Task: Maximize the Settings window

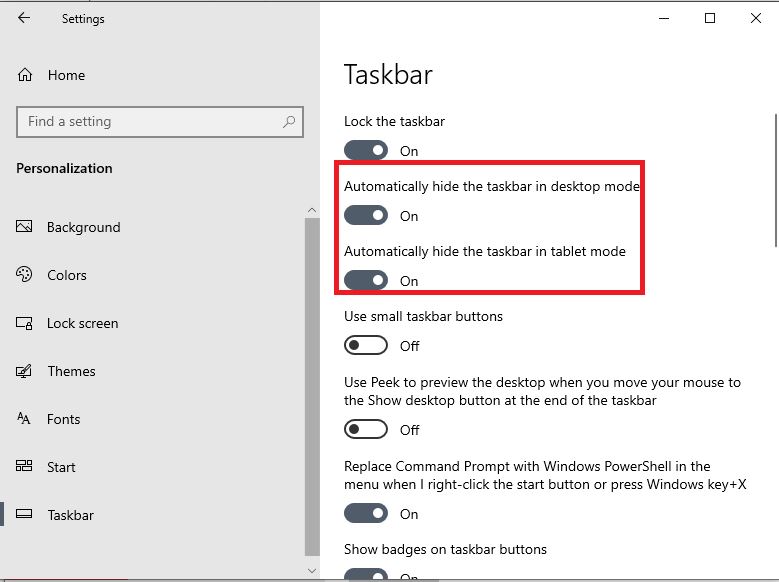Action: [x=710, y=18]
